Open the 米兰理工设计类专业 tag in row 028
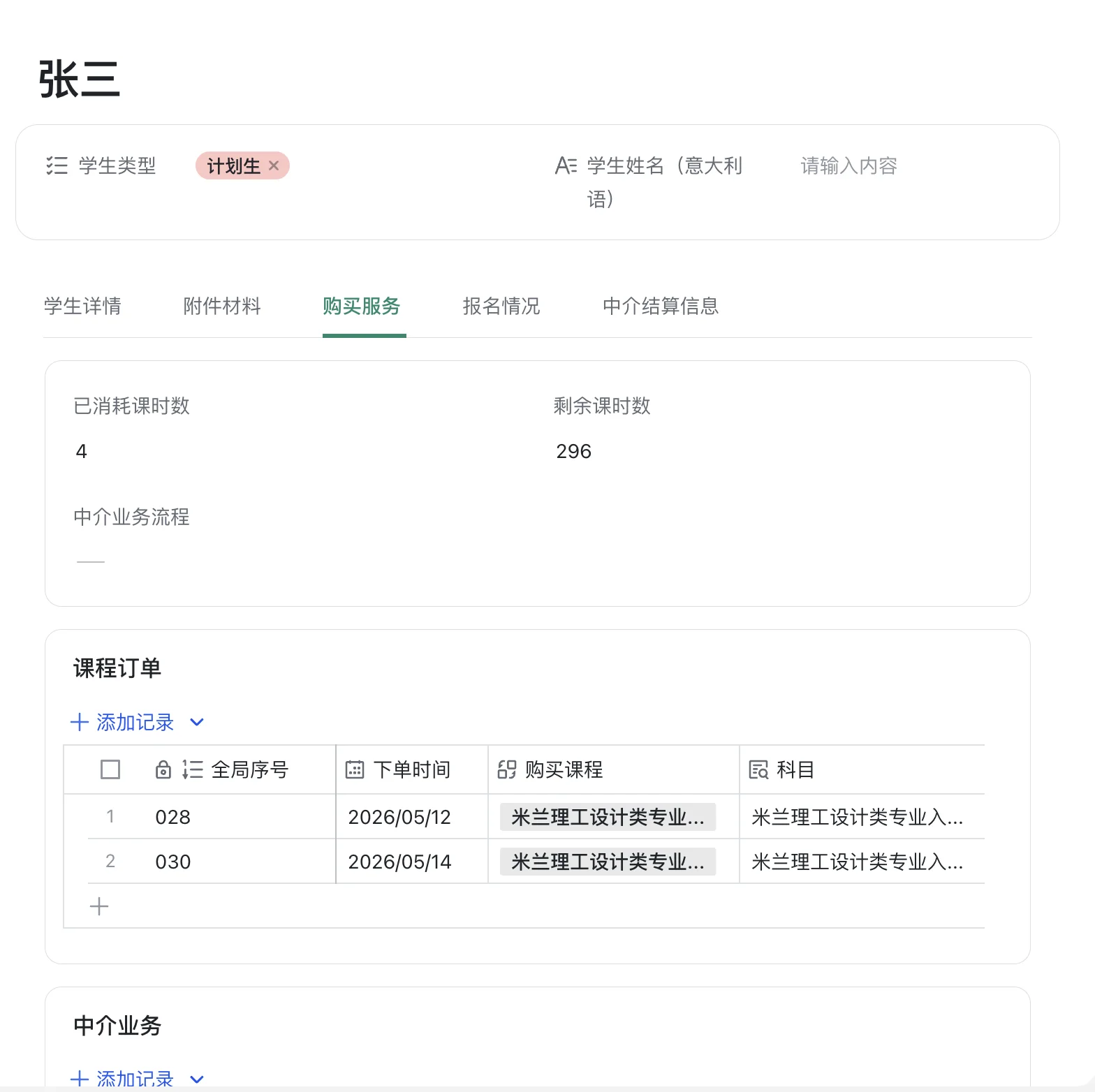The width and height of the screenshot is (1095, 1092). click(x=608, y=817)
